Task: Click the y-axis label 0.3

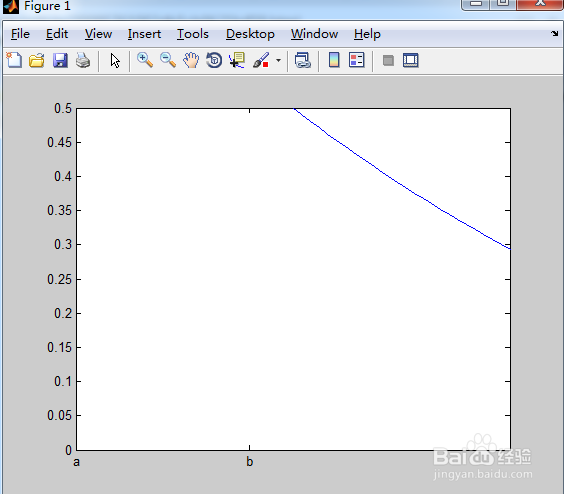Action: [x=63, y=244]
